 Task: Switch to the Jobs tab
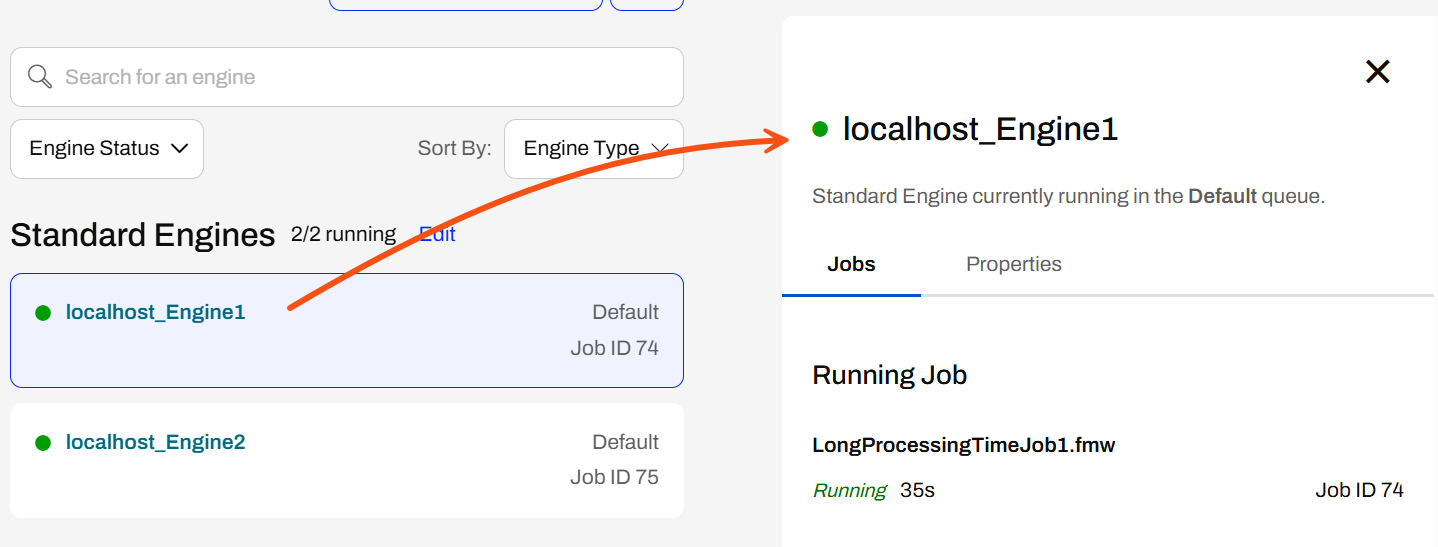pos(851,264)
